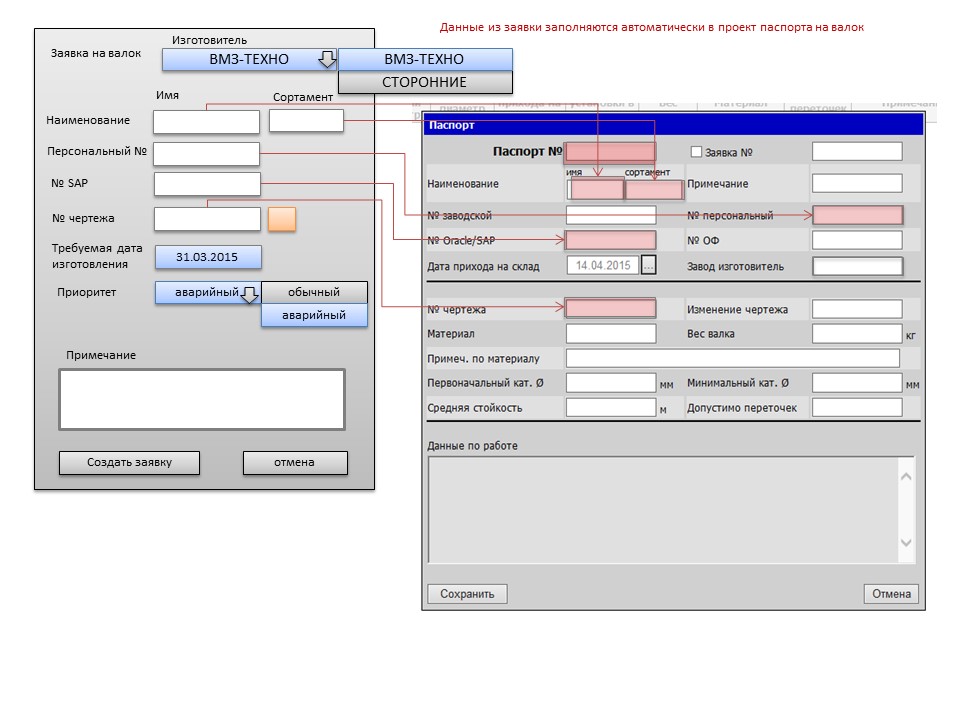
Task: Click the Имя field of Наименование in request form
Action: tap(206, 122)
